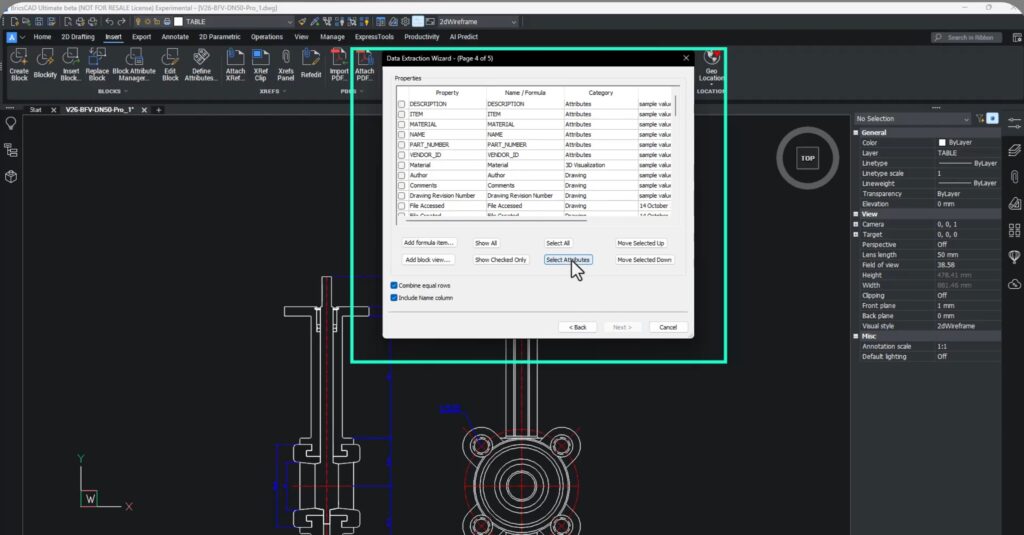This screenshot has height=535, width=1024.
Task: Click the Show Checked Only button
Action: tap(500, 260)
